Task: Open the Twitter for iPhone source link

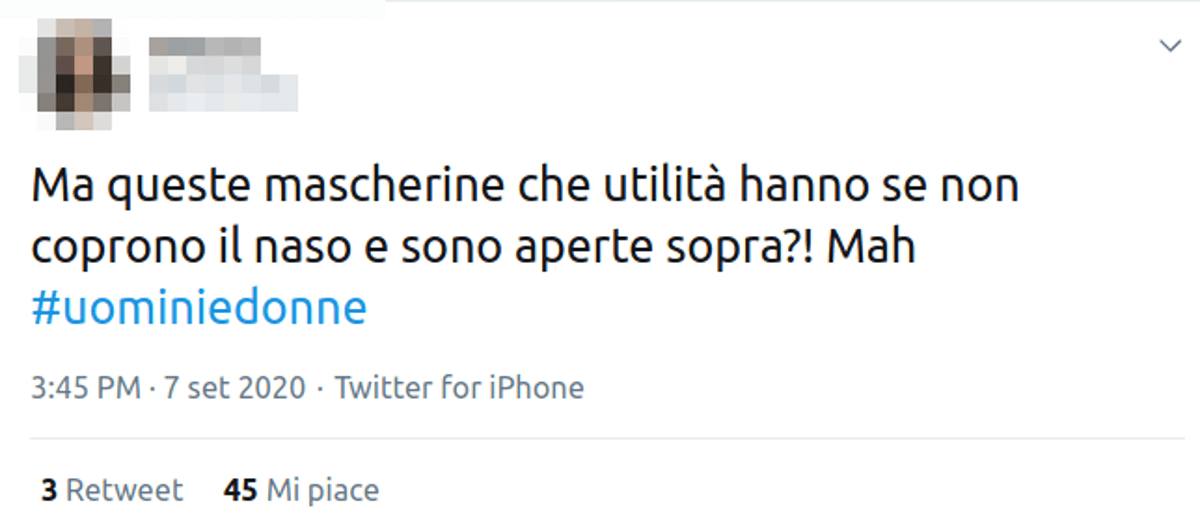Action: tap(459, 388)
